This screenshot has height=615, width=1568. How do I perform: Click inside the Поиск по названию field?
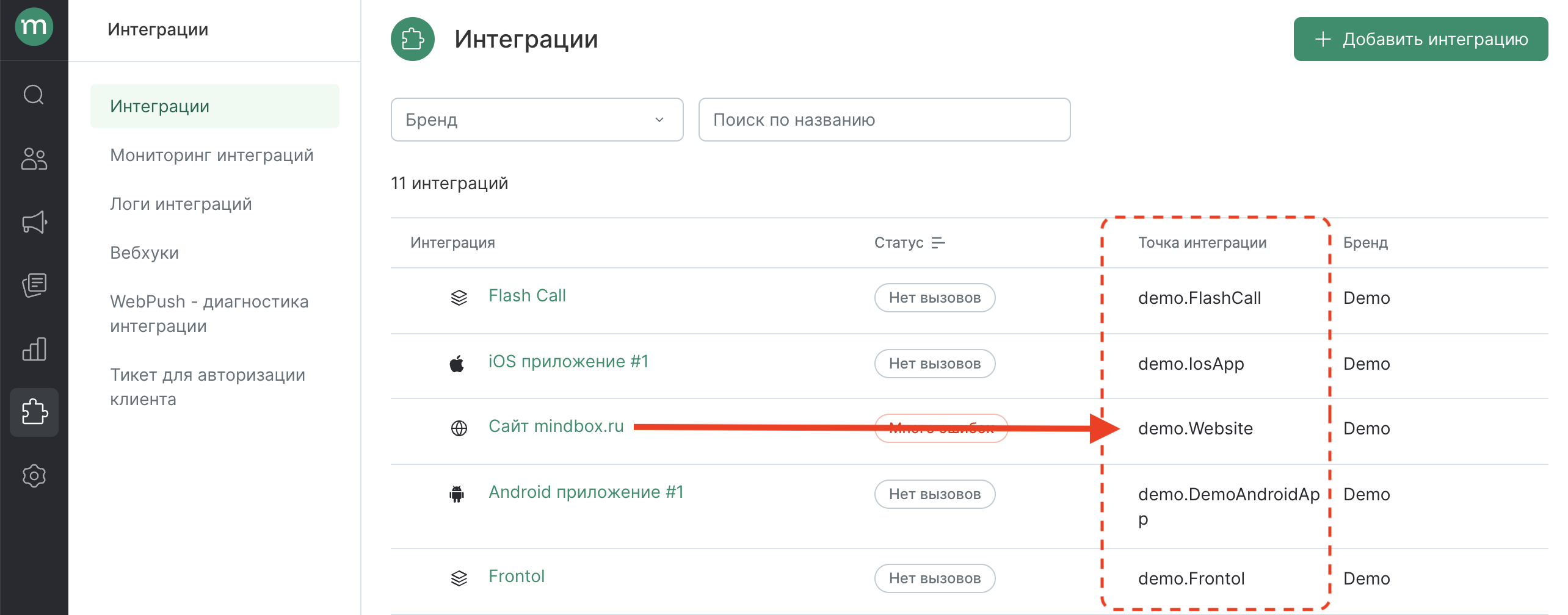(884, 120)
